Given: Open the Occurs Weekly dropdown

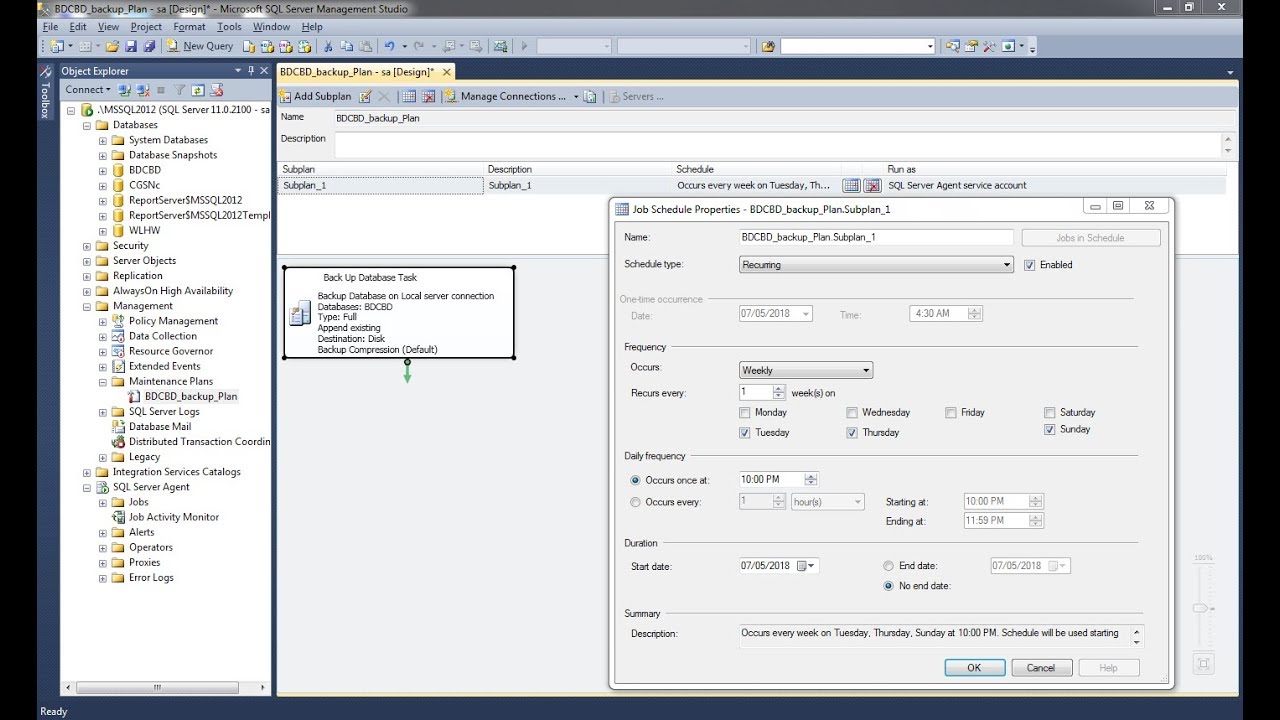Looking at the screenshot, I should 806,370.
